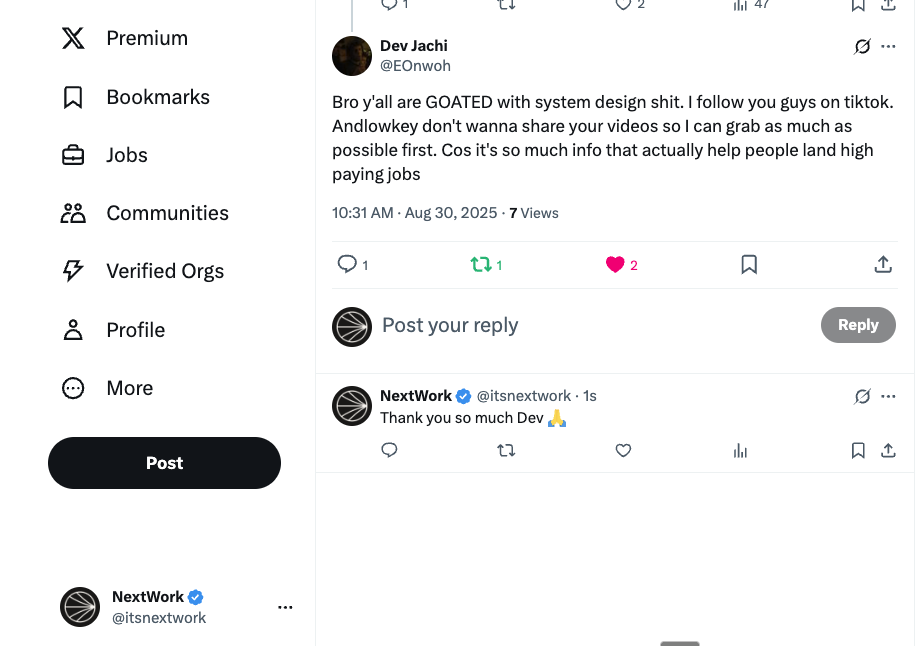This screenshot has width=923, height=646.
Task: Expand the More options menu
Action: click(107, 388)
